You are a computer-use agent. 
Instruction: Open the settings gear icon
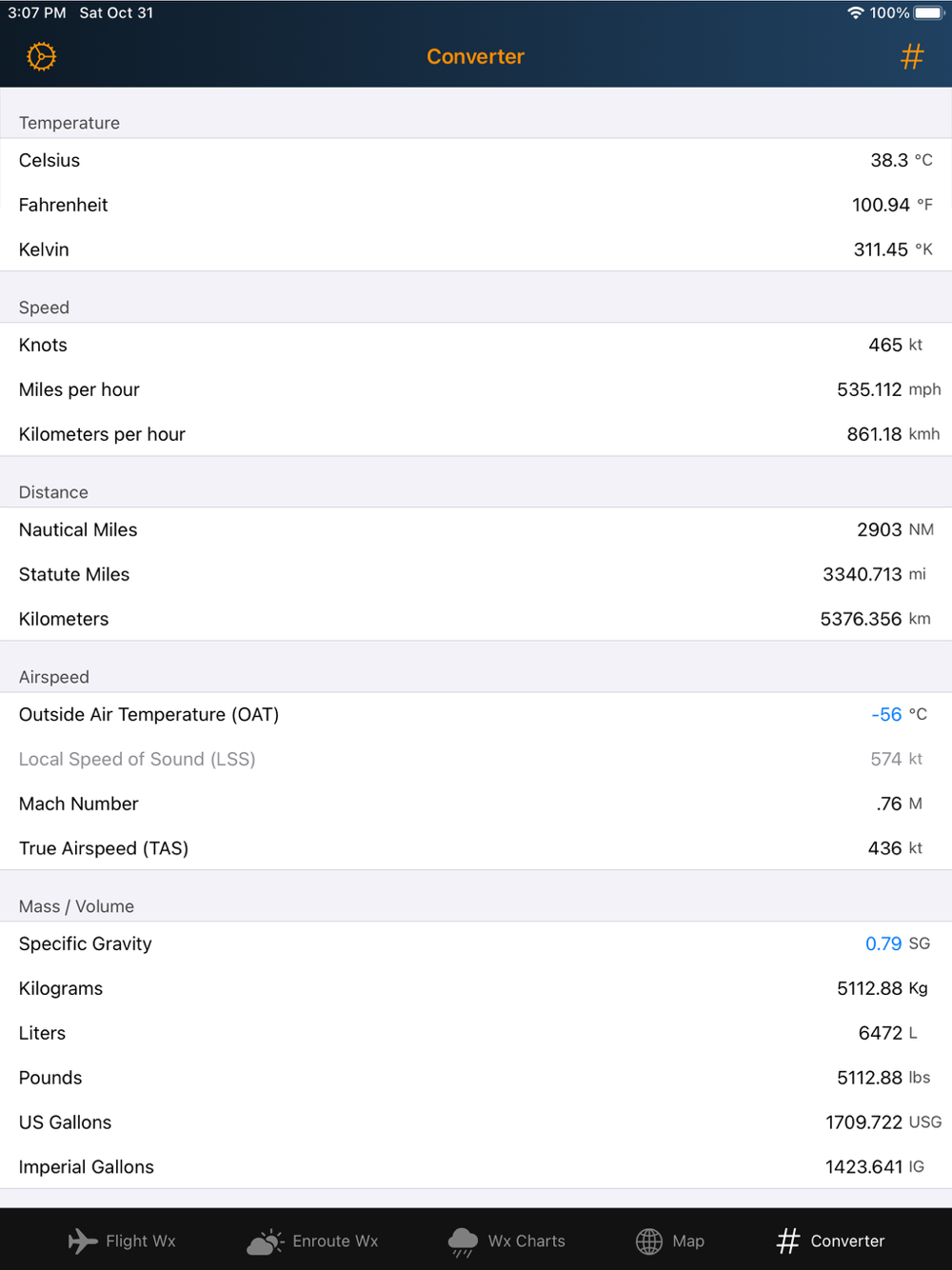point(41,57)
